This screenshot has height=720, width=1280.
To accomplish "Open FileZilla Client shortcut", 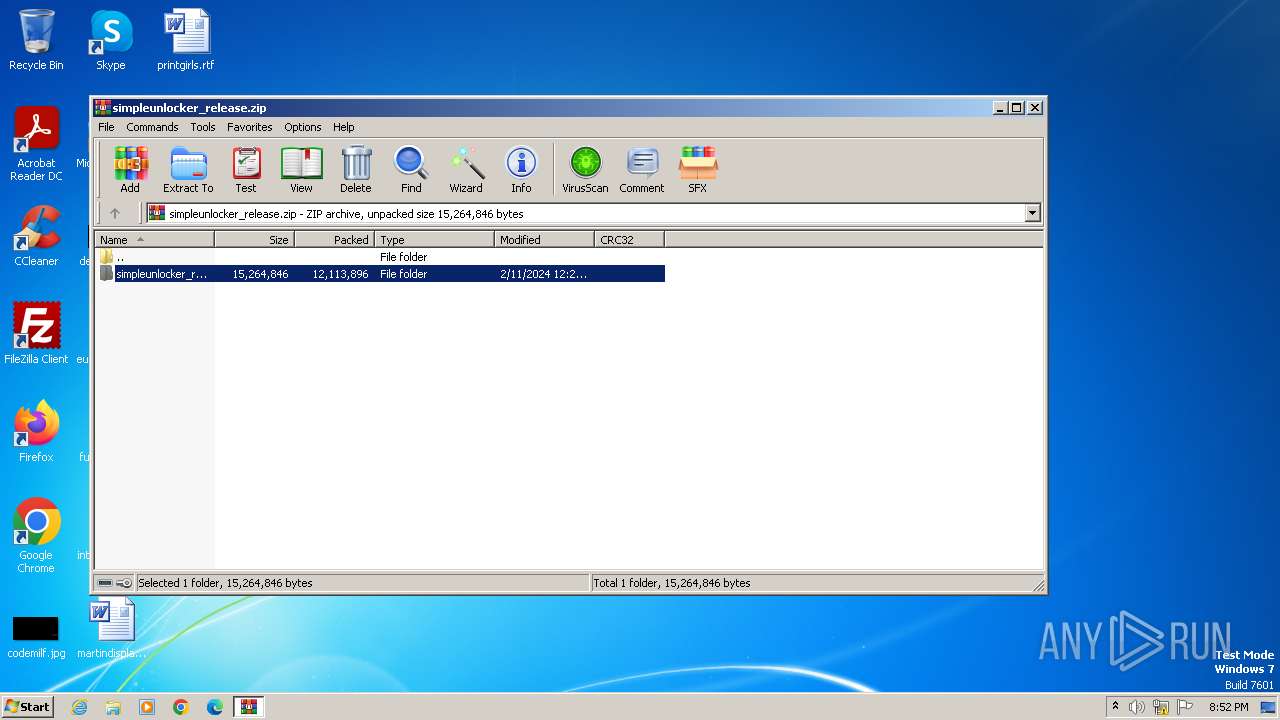I will [x=36, y=333].
